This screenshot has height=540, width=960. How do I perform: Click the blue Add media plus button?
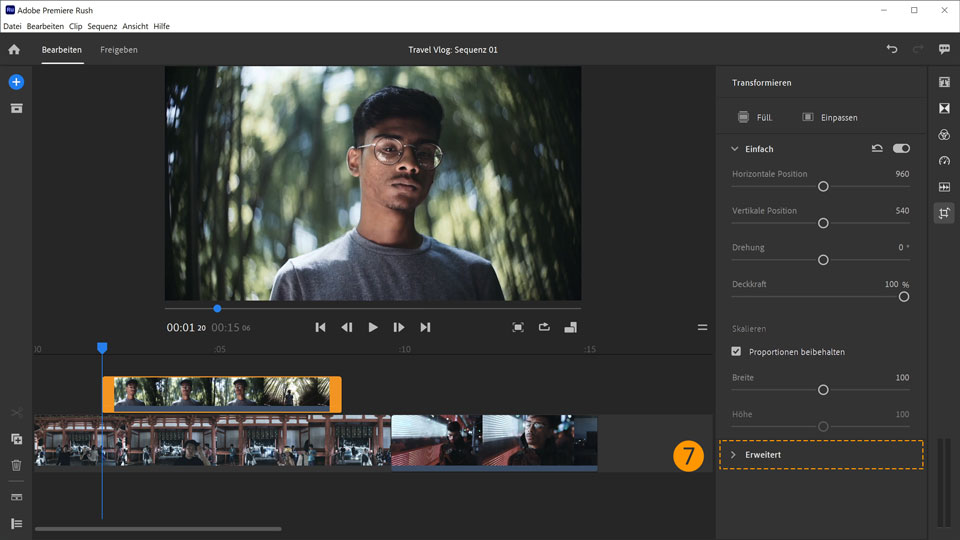pyautogui.click(x=17, y=82)
